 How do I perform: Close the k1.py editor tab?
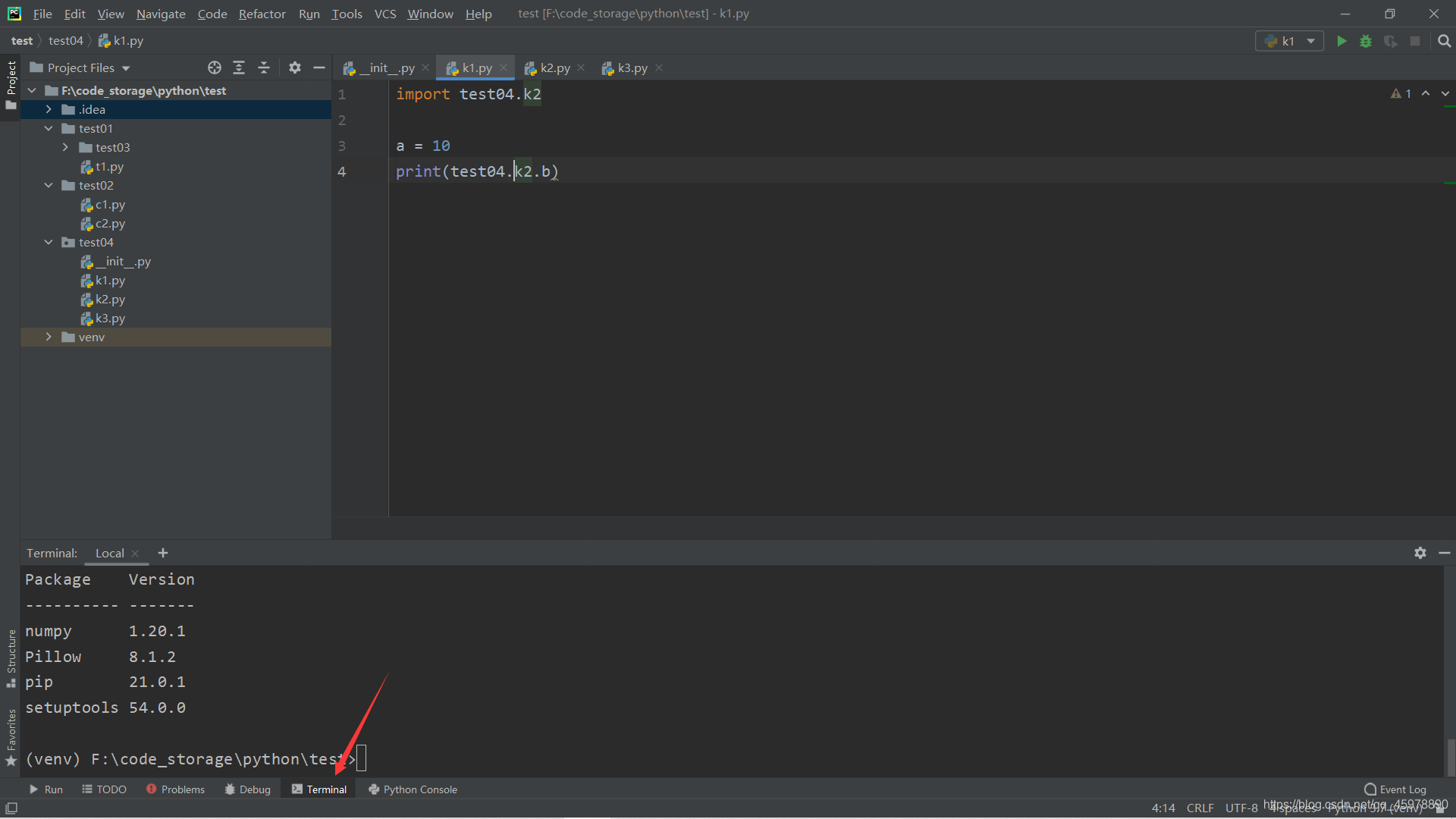click(x=504, y=67)
